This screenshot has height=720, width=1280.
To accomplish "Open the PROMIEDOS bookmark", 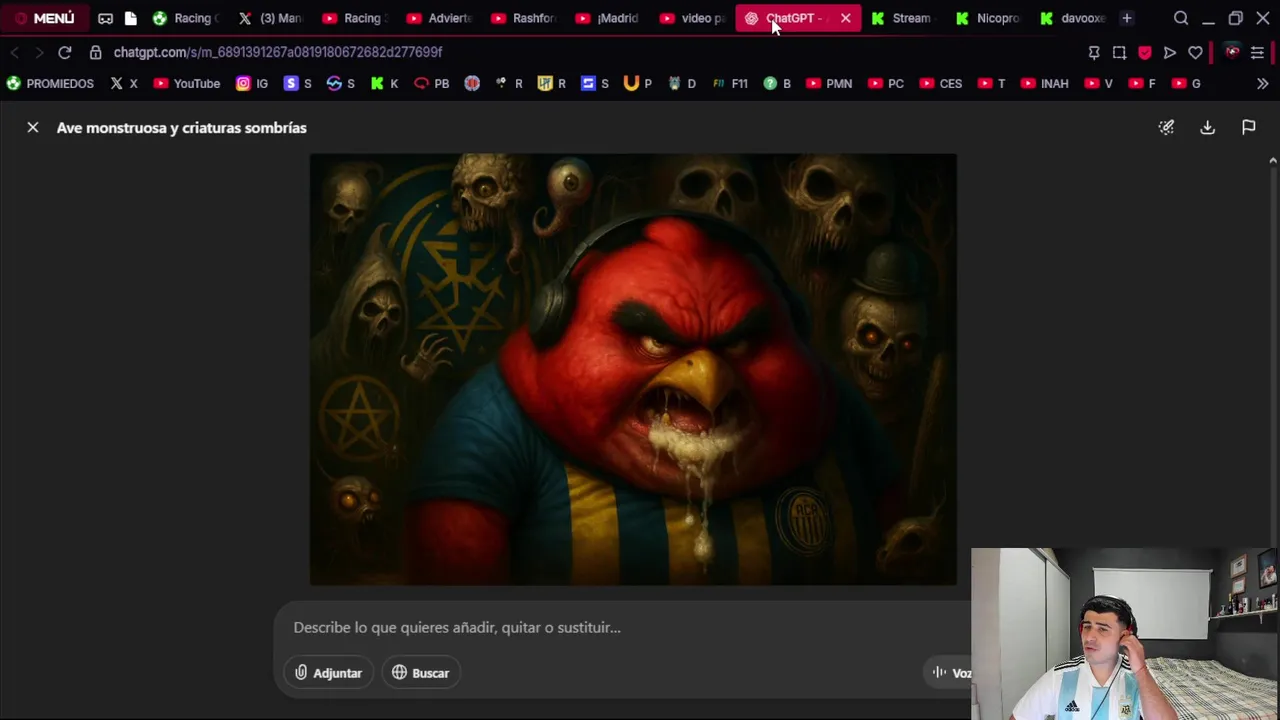I will [x=50, y=84].
